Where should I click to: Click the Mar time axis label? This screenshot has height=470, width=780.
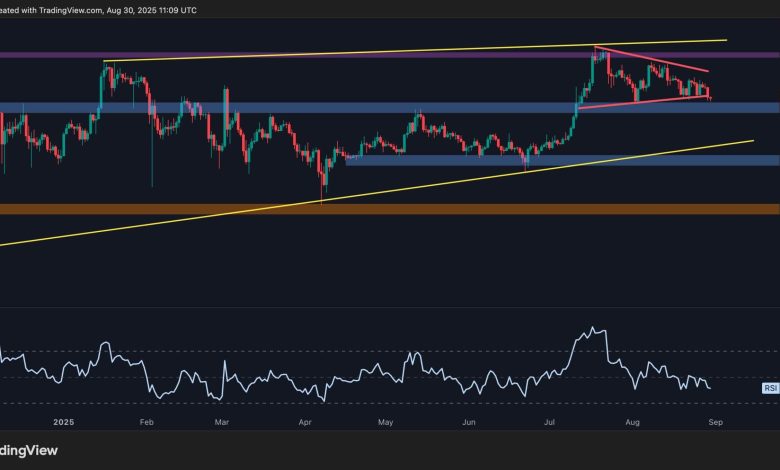tap(222, 422)
